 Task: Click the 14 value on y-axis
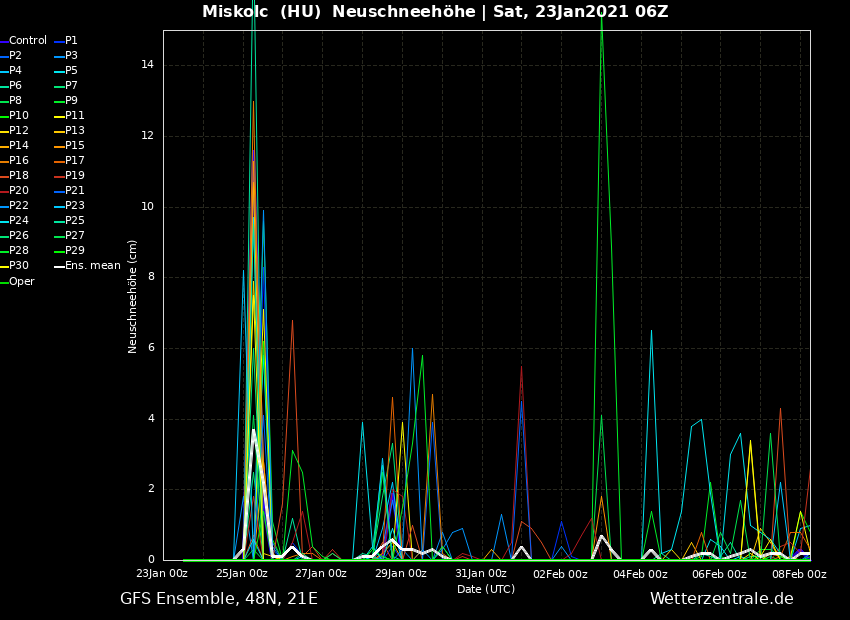(x=147, y=65)
